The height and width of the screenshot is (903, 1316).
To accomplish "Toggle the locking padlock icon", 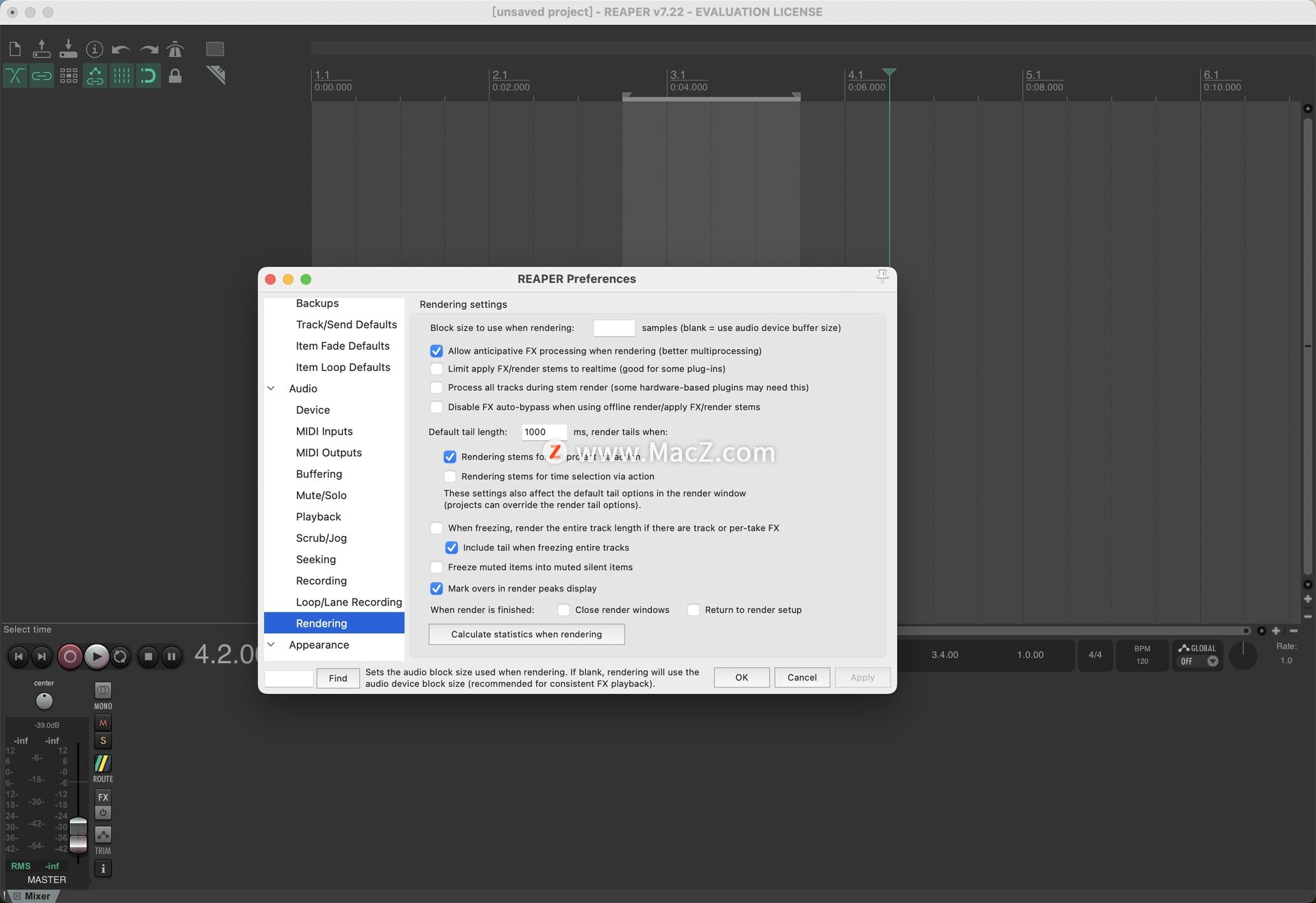I will tap(175, 75).
